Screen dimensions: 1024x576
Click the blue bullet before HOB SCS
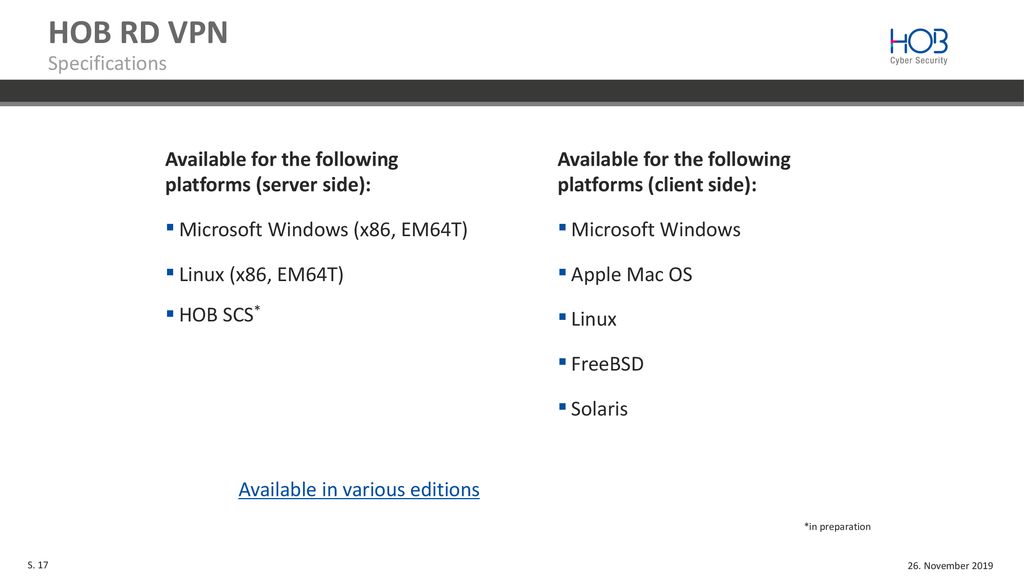(x=170, y=313)
